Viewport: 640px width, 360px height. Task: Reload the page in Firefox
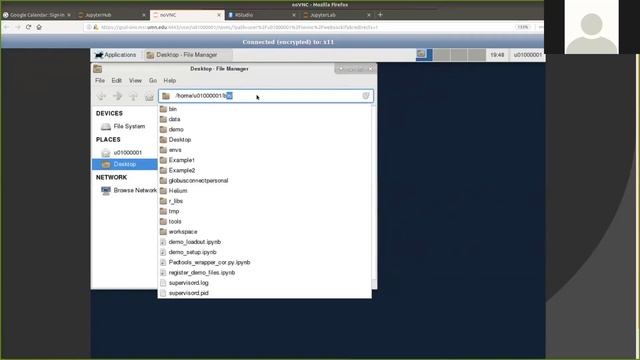(x=28, y=27)
